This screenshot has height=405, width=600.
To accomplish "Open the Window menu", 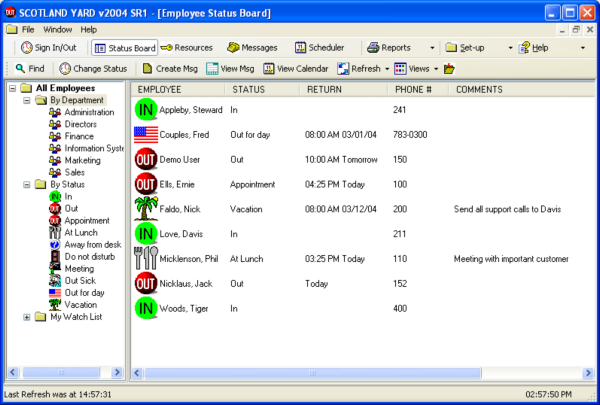I will coord(57,29).
